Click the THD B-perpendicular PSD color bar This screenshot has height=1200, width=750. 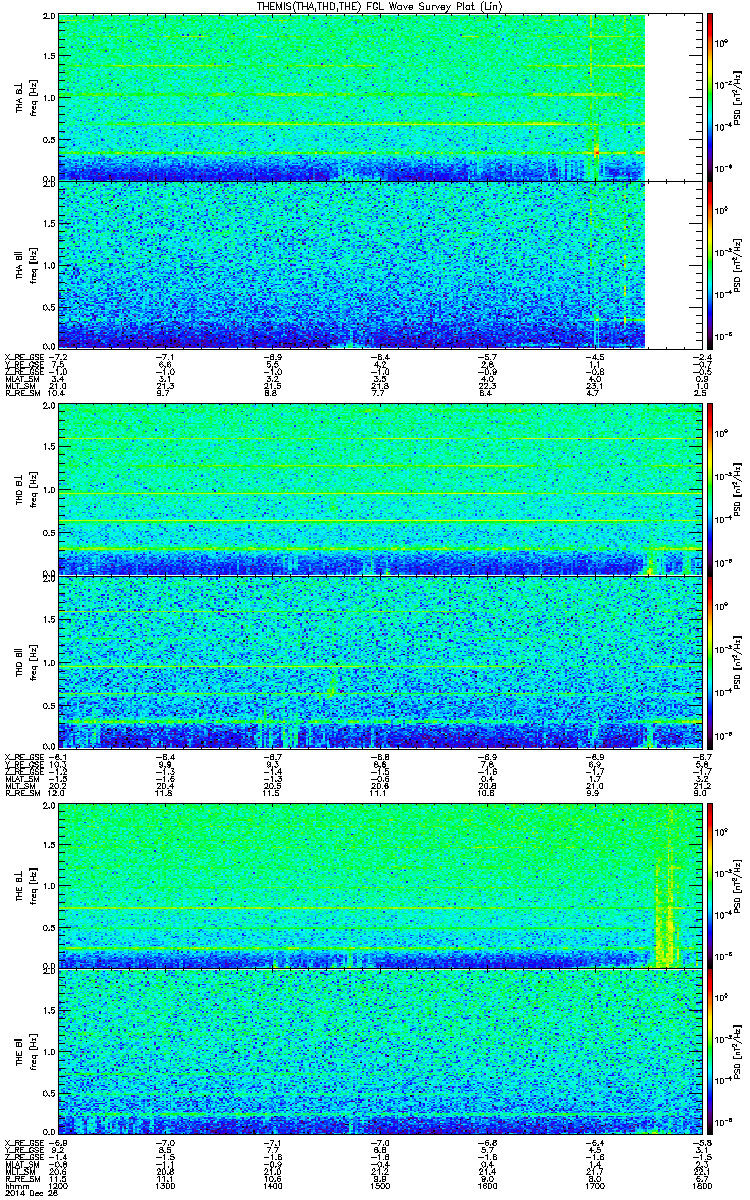pos(711,490)
